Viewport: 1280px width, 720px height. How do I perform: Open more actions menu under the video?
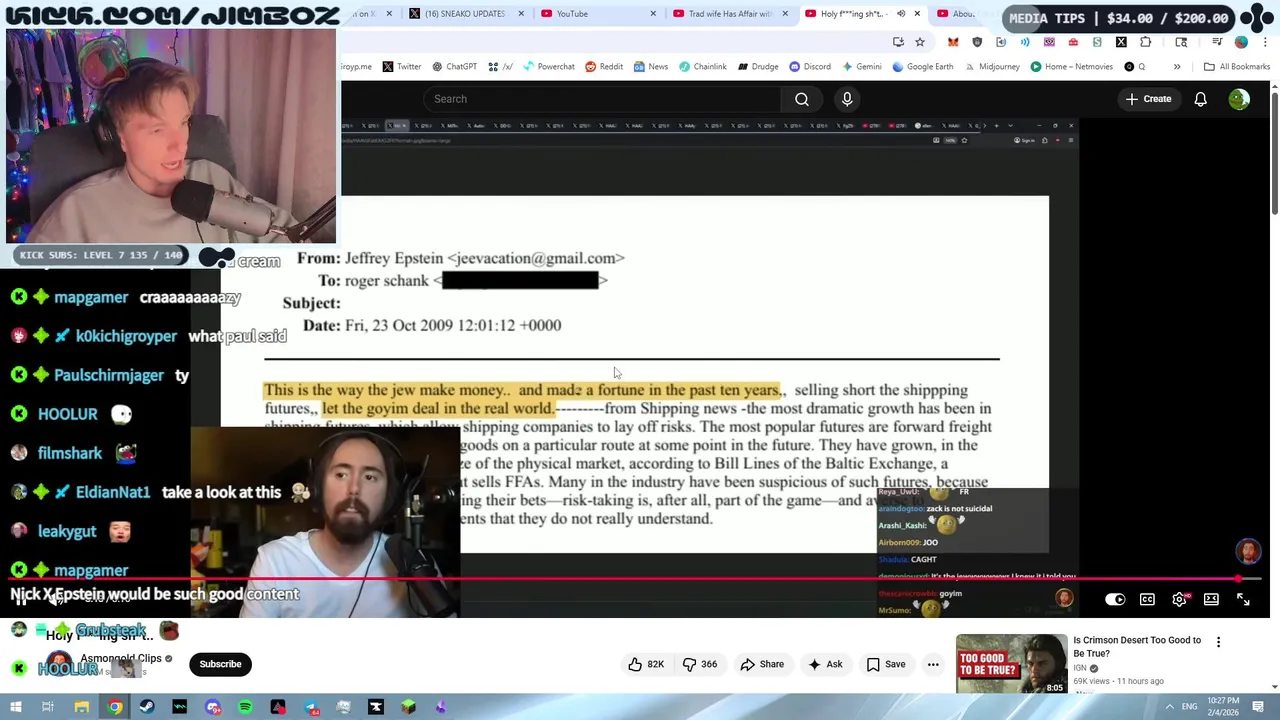tap(933, 664)
